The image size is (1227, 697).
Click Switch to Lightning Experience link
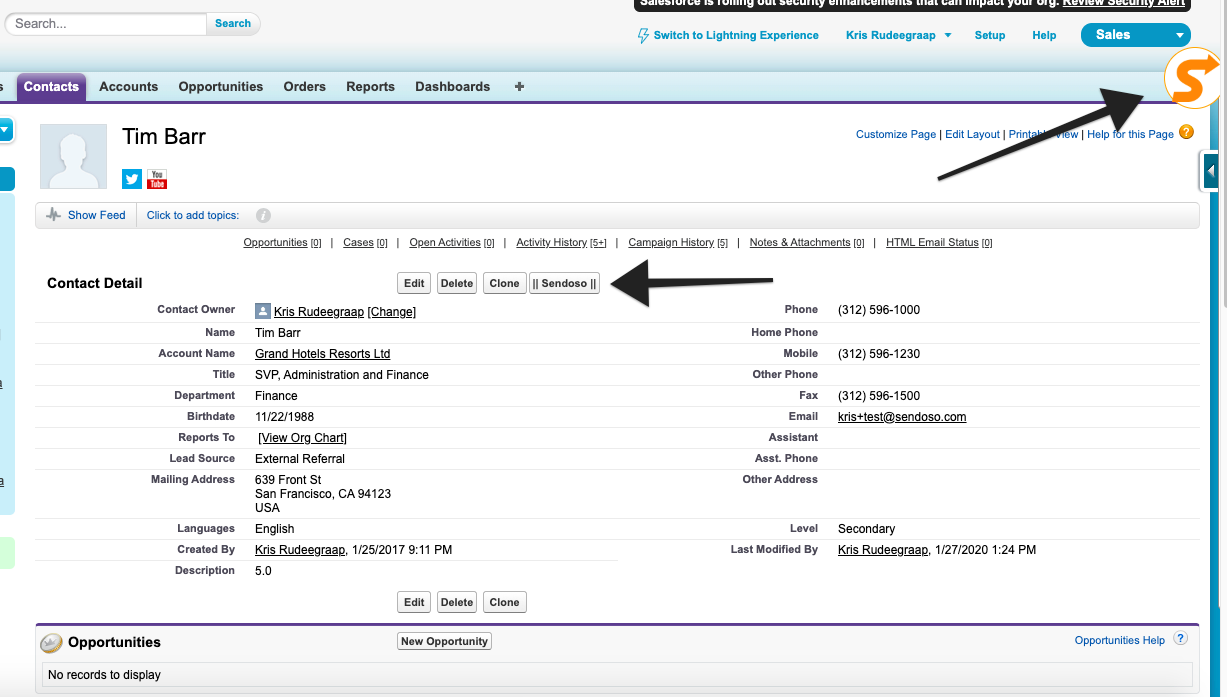pos(735,35)
